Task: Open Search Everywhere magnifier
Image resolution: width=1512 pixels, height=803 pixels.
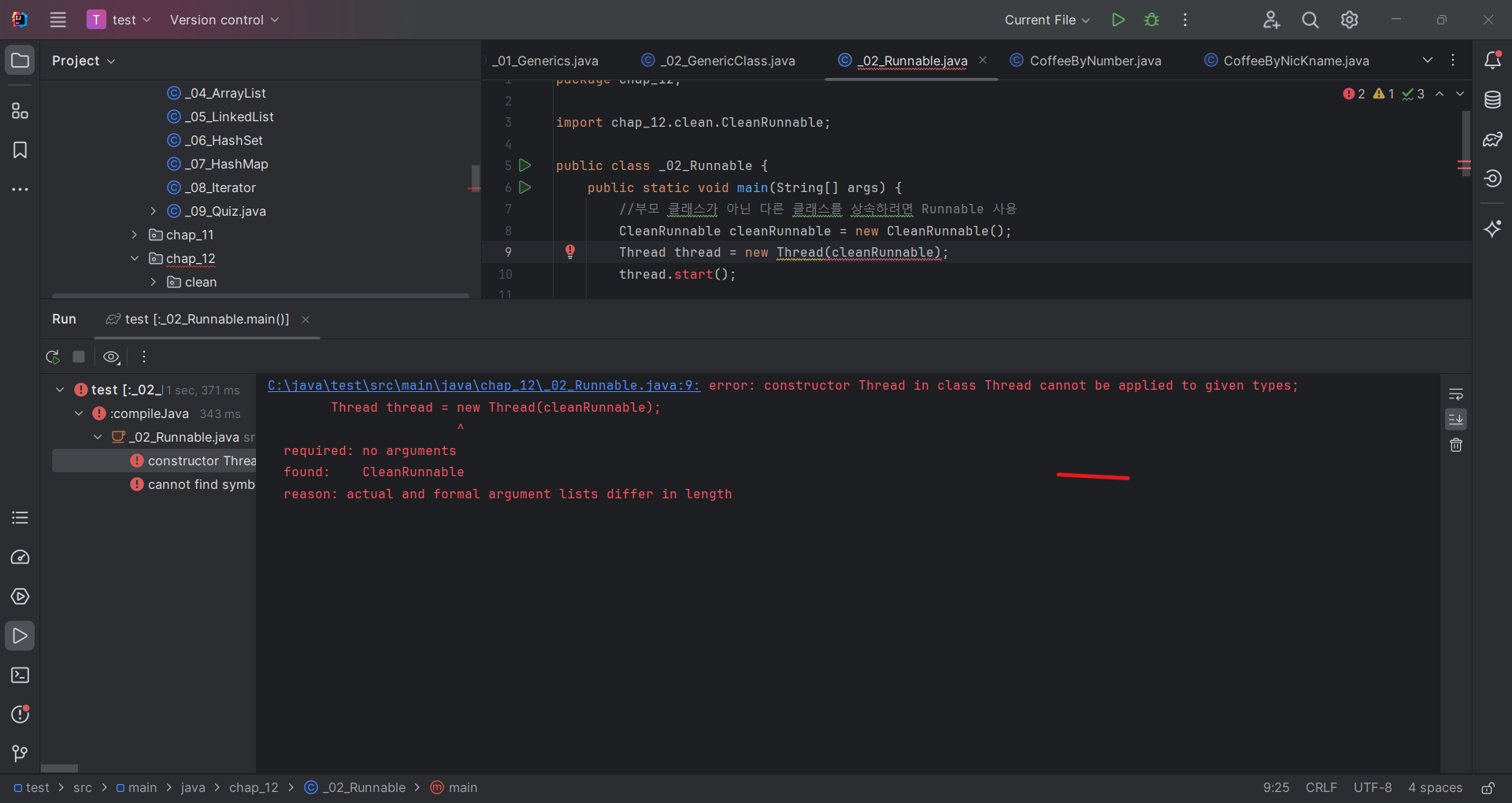Action: pos(1310,20)
